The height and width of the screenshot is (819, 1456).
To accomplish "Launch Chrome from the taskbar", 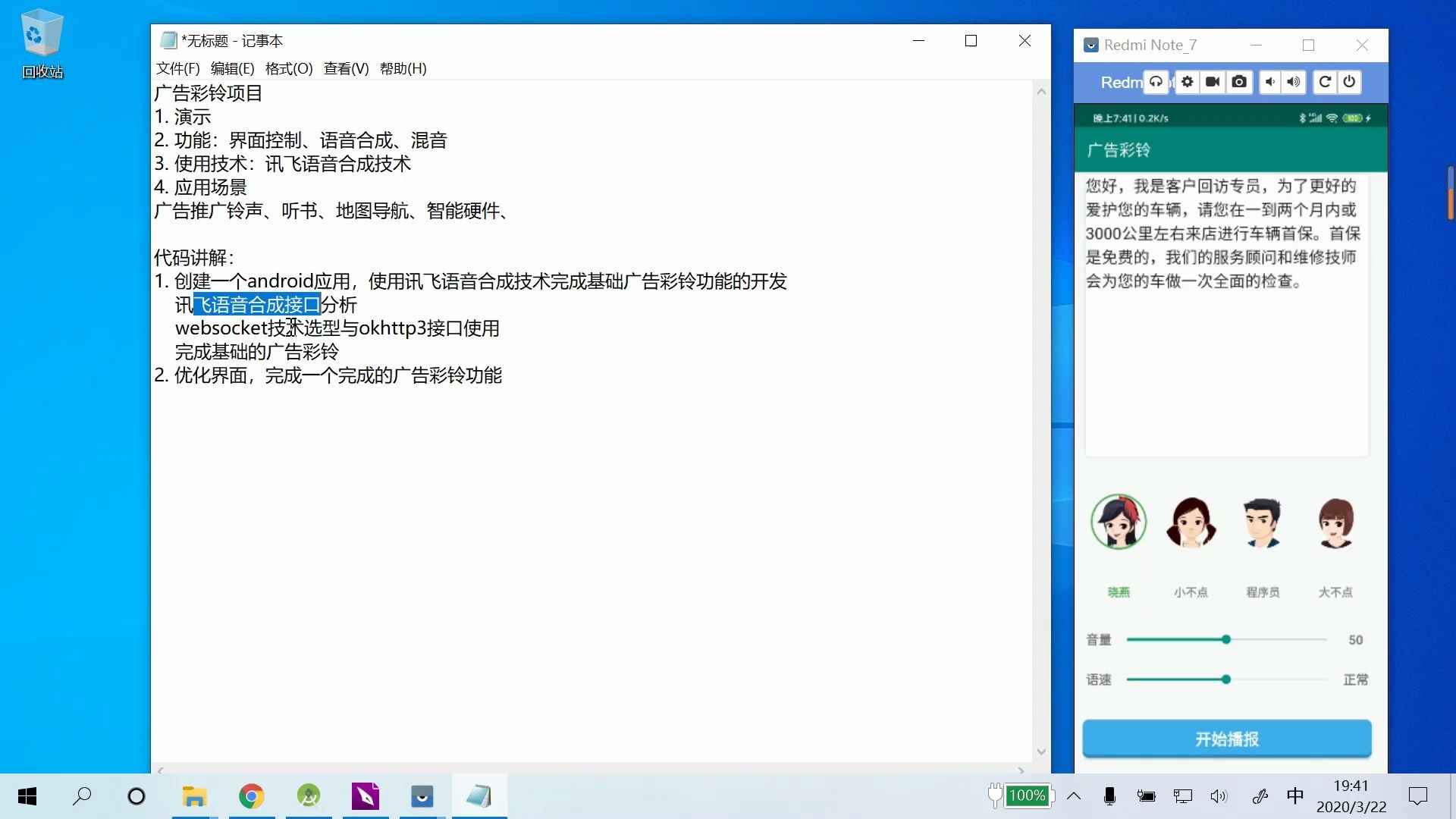I will coord(251,796).
